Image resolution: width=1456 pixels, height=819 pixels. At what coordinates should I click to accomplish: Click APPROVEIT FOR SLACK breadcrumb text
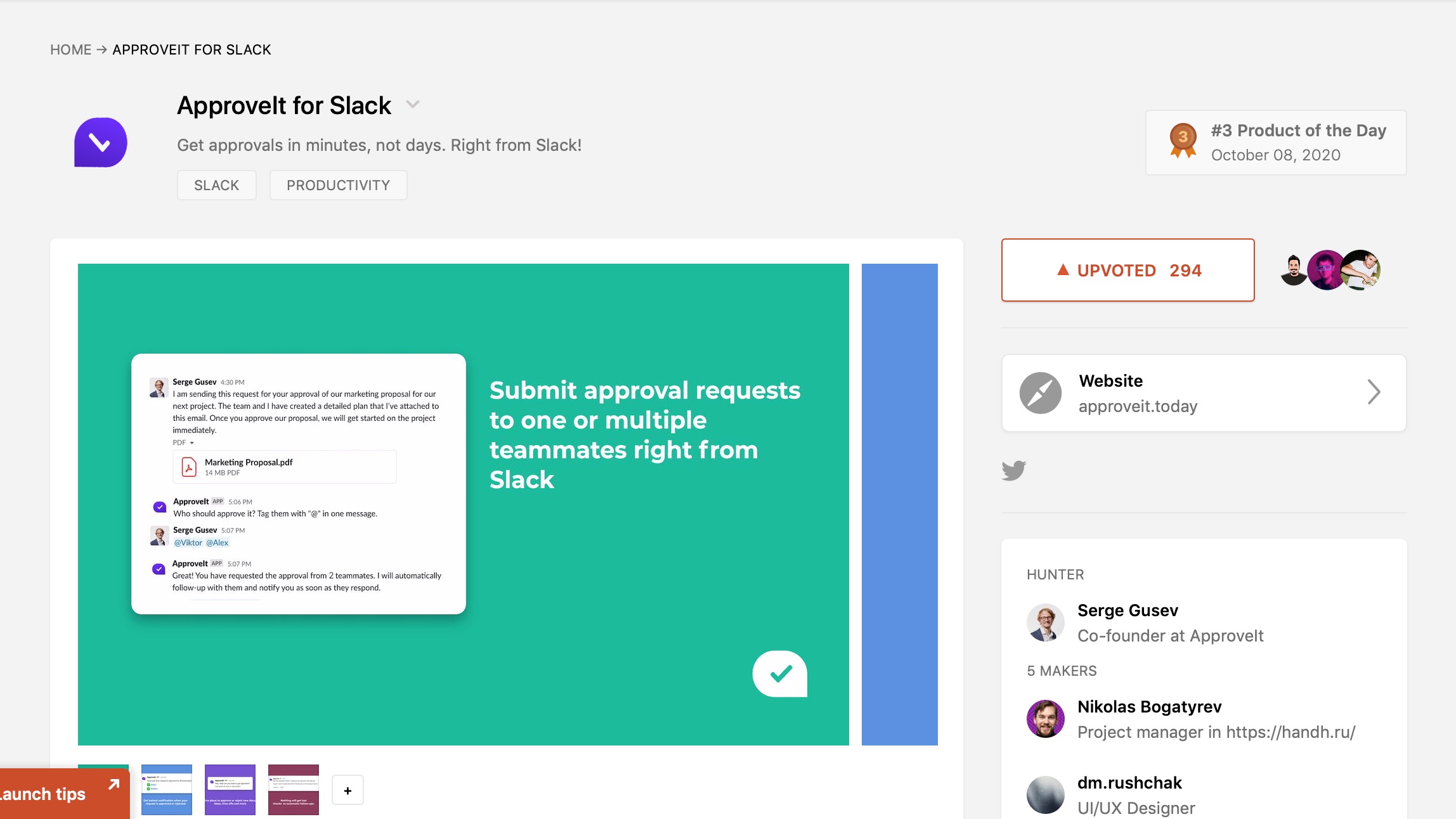(x=192, y=49)
